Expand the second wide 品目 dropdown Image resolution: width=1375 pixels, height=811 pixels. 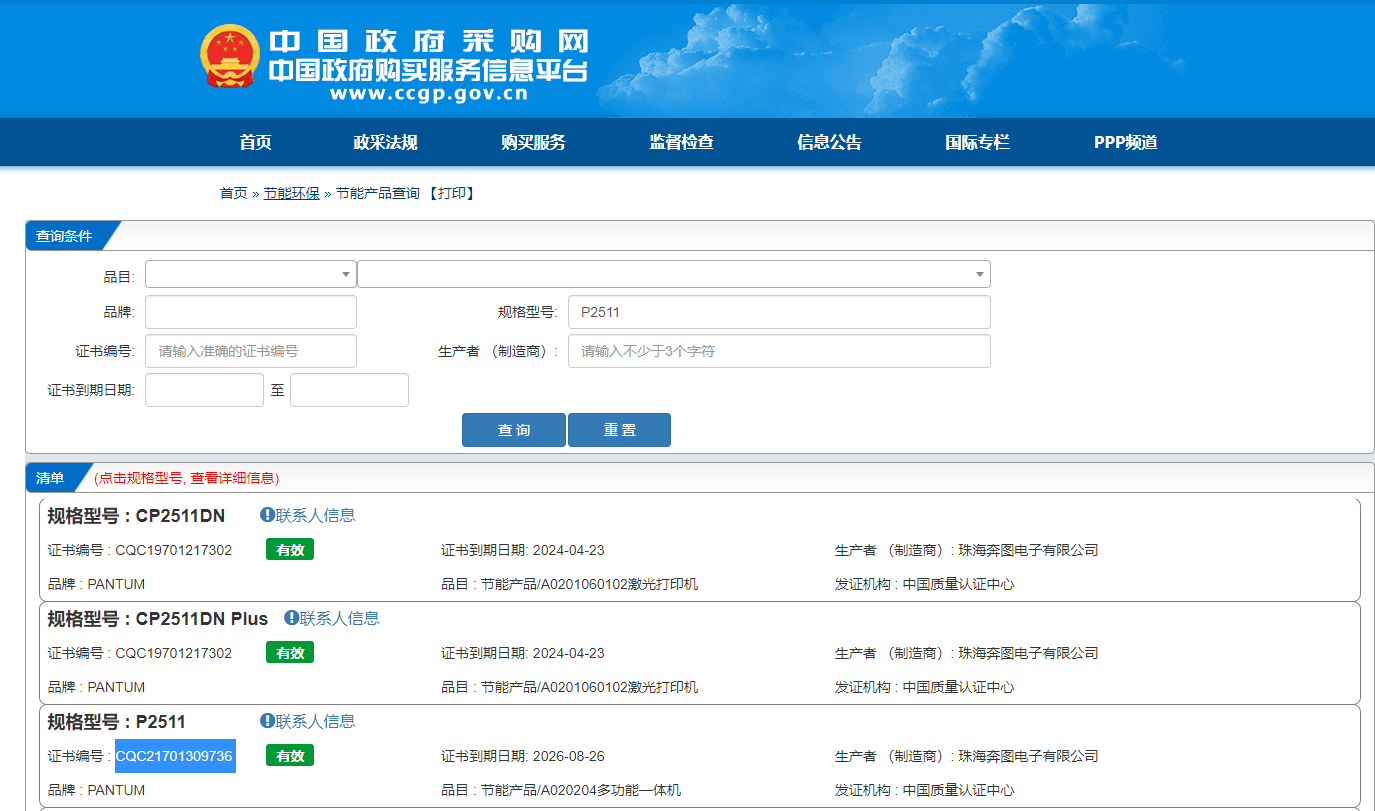coord(674,274)
